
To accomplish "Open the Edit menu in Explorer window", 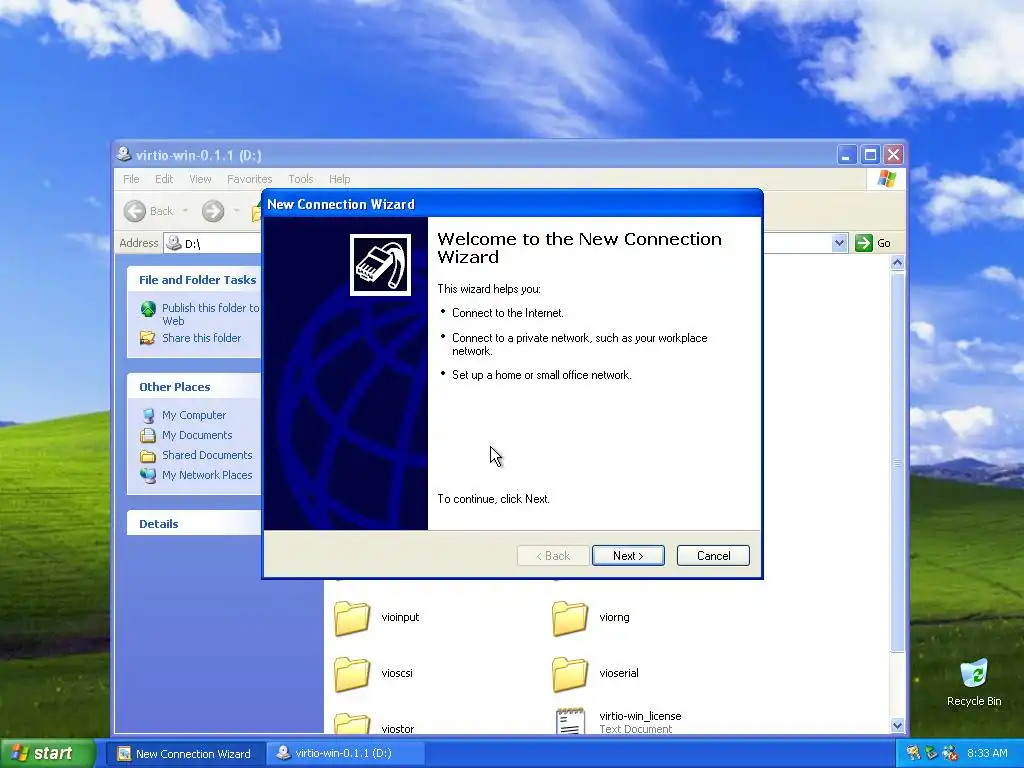I will [164, 179].
